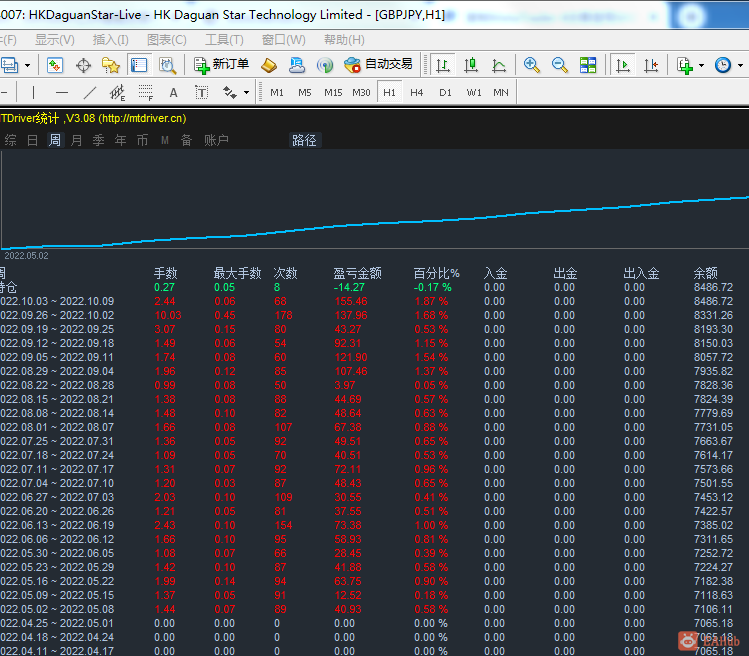
Task: Set timeframe to M30
Action: [361, 92]
